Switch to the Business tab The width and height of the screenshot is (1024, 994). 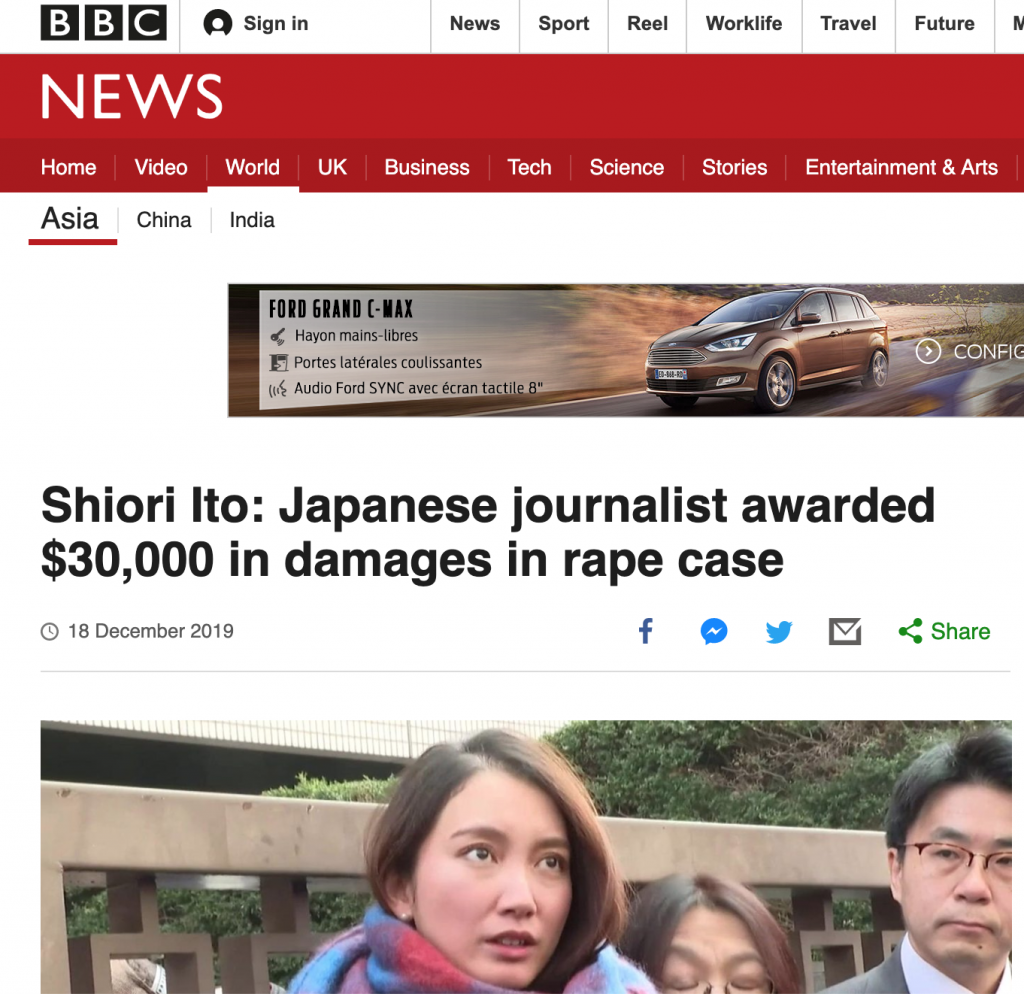pyautogui.click(x=427, y=167)
